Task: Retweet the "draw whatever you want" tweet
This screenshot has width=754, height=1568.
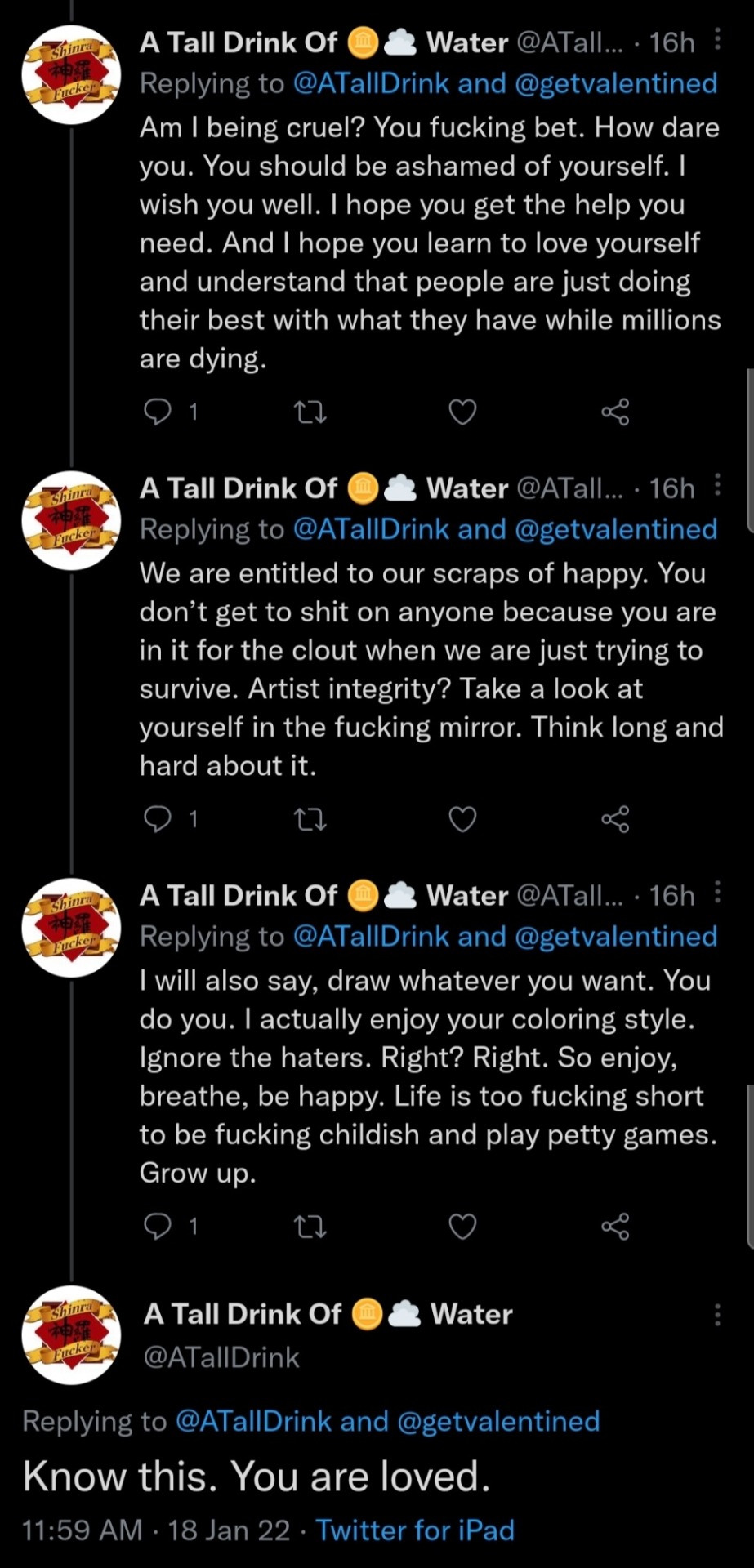Action: pyautogui.click(x=310, y=1227)
